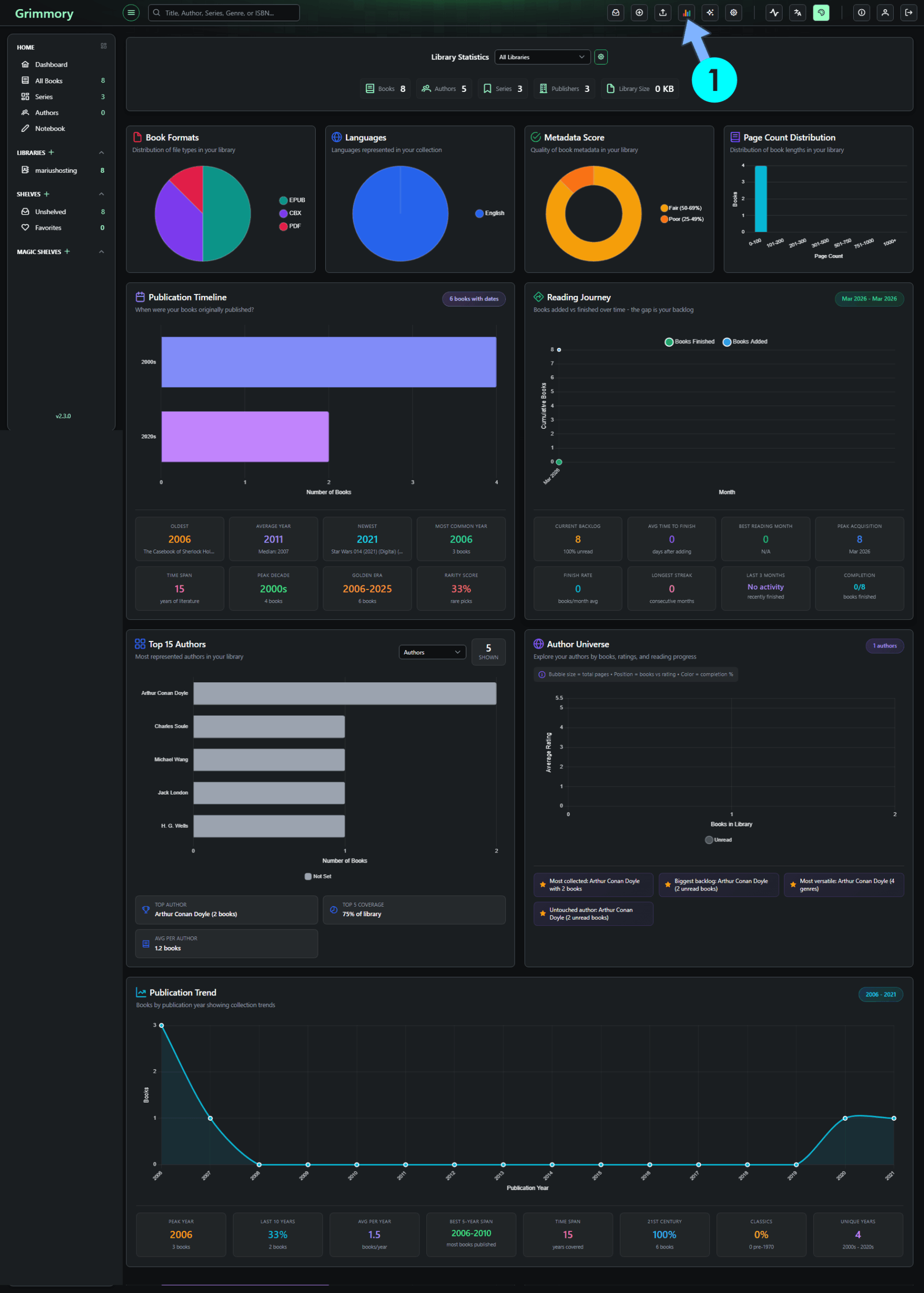Click the activity pulse icon in toolbar
Image resolution: width=924 pixels, height=1293 pixels.
click(774, 13)
